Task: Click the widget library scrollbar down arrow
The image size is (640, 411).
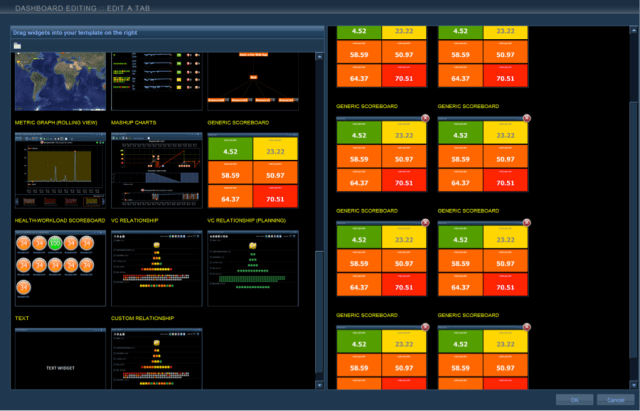Action: [319, 383]
